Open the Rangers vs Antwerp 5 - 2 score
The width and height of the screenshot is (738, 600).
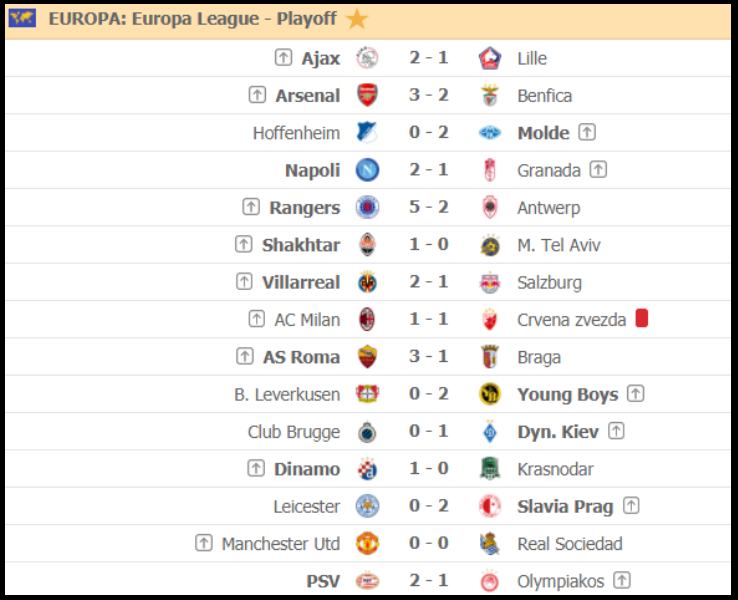(428, 208)
